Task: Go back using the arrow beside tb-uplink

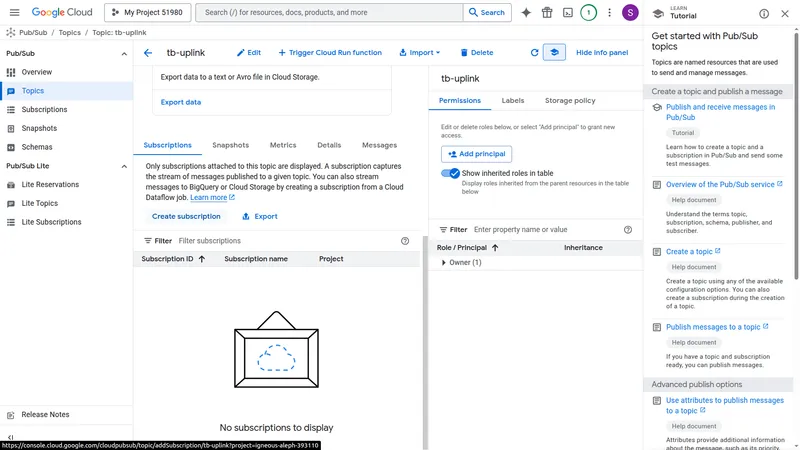Action: click(147, 53)
